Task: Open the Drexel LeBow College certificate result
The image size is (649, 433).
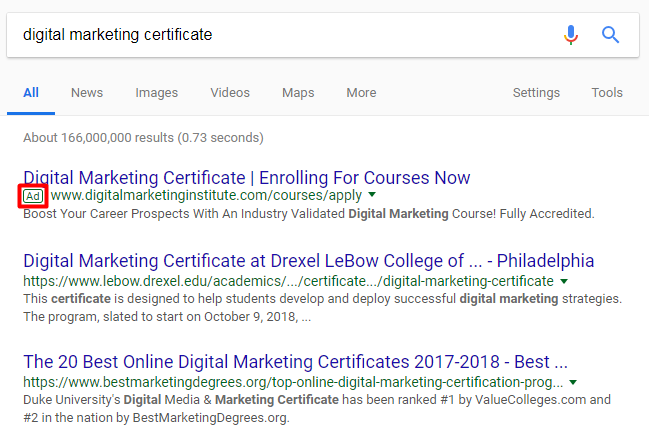Action: click(x=308, y=262)
